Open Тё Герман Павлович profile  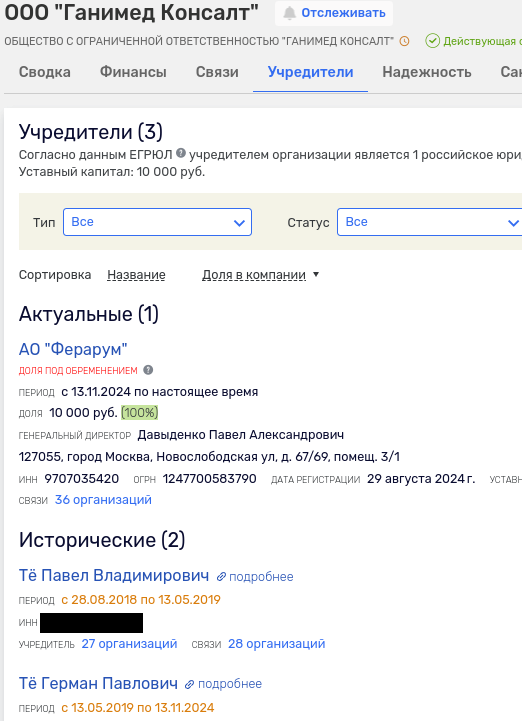[x=98, y=684]
